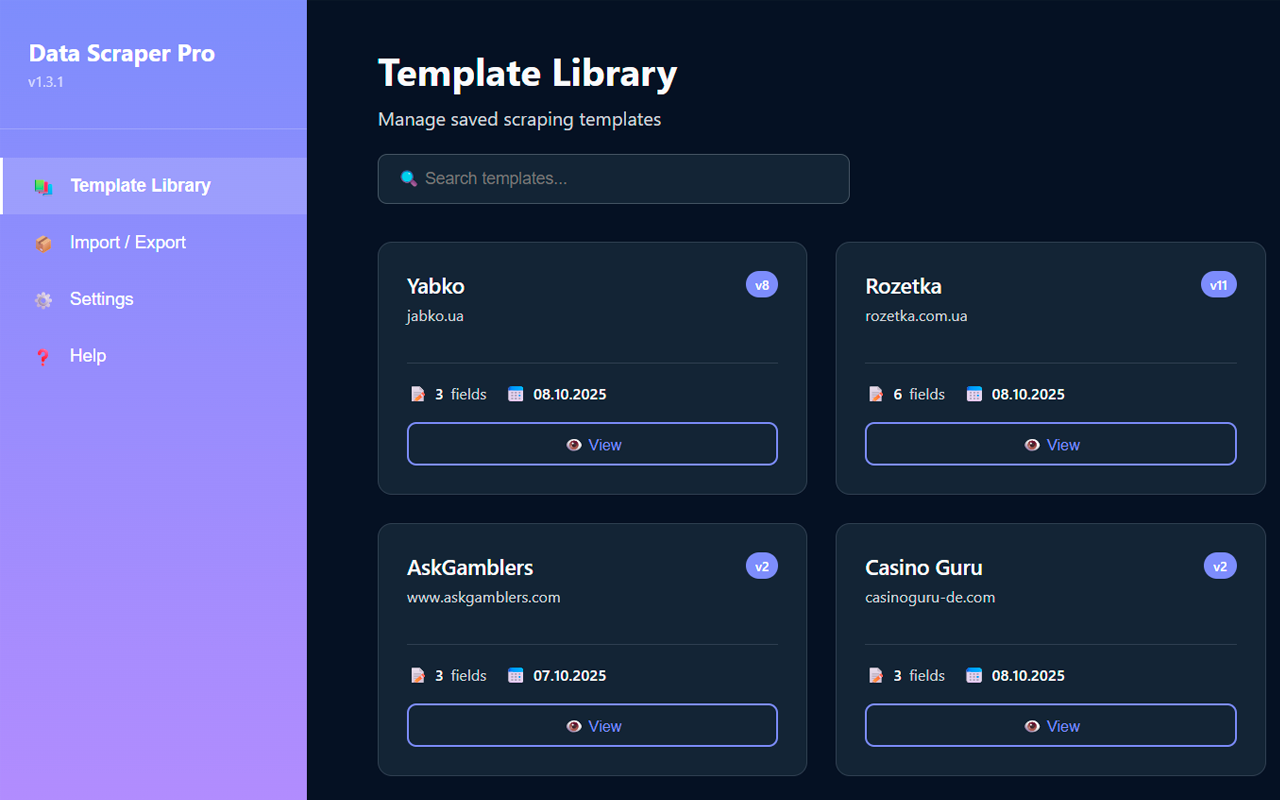1280x800 pixels.
Task: Click the Settings gear icon
Action: tap(43, 300)
